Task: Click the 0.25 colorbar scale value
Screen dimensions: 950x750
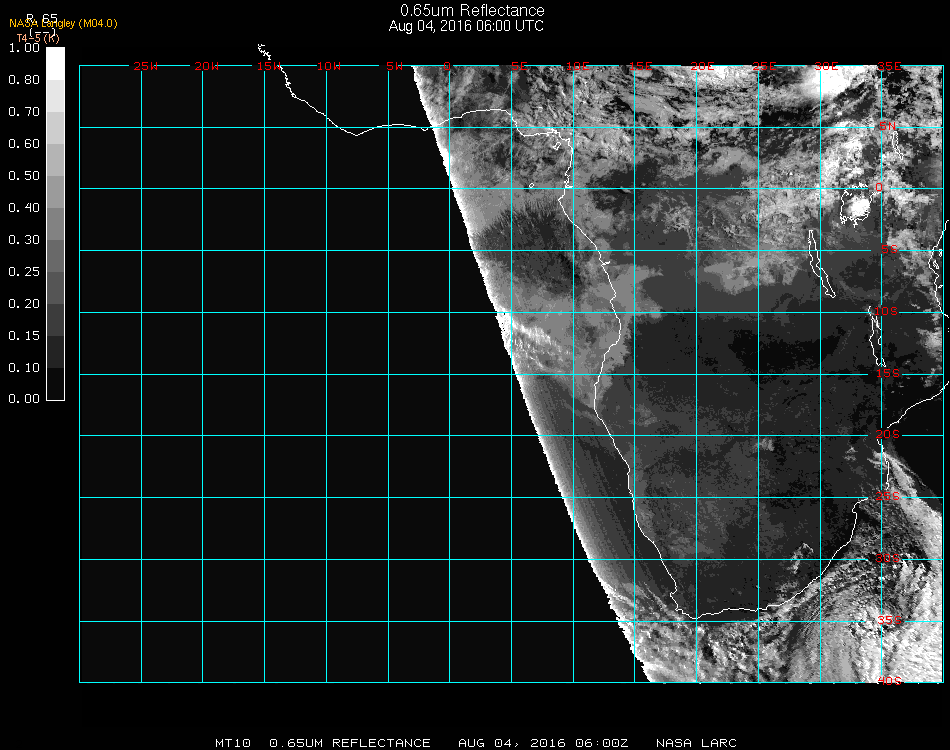Action: (x=24, y=272)
